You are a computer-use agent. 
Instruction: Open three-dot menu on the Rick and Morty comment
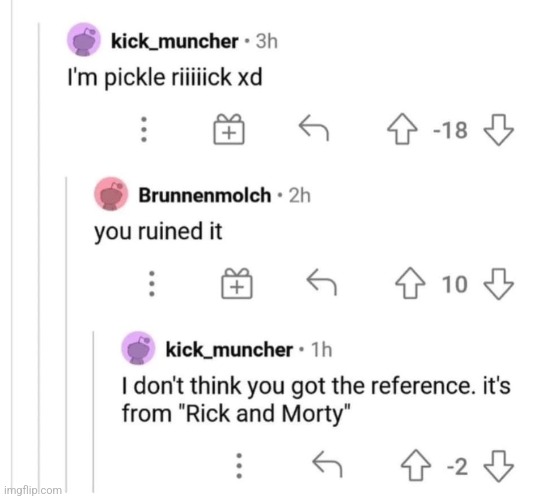[x=239, y=466]
